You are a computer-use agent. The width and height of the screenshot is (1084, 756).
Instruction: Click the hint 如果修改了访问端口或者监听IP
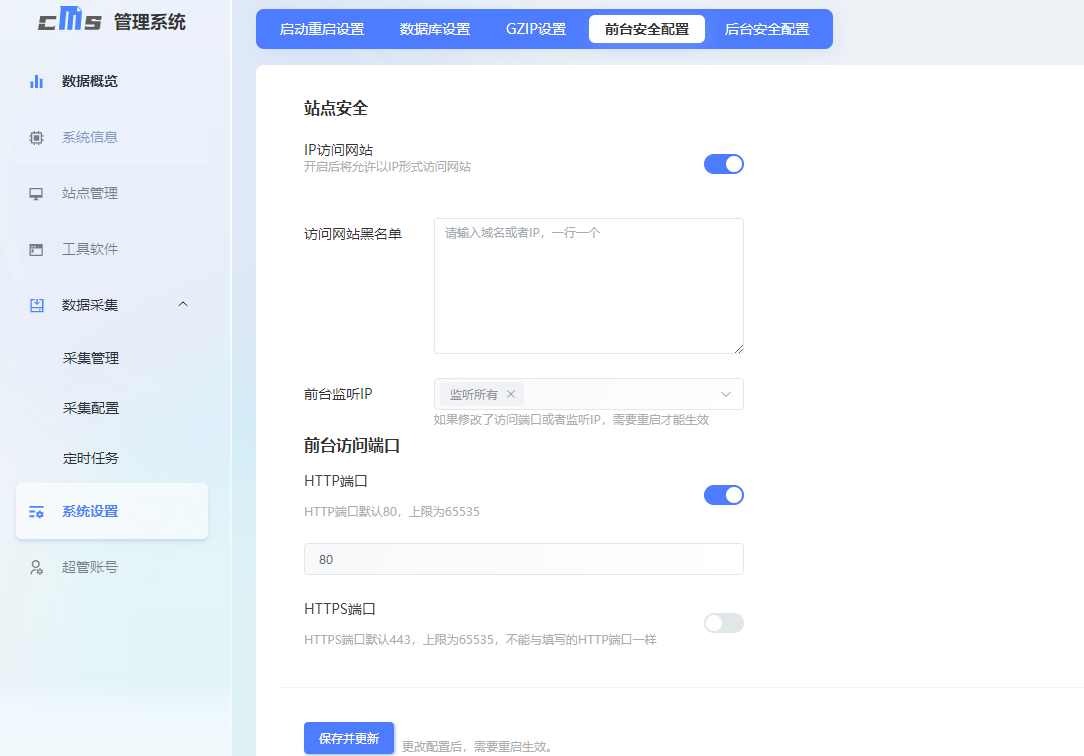(x=571, y=419)
